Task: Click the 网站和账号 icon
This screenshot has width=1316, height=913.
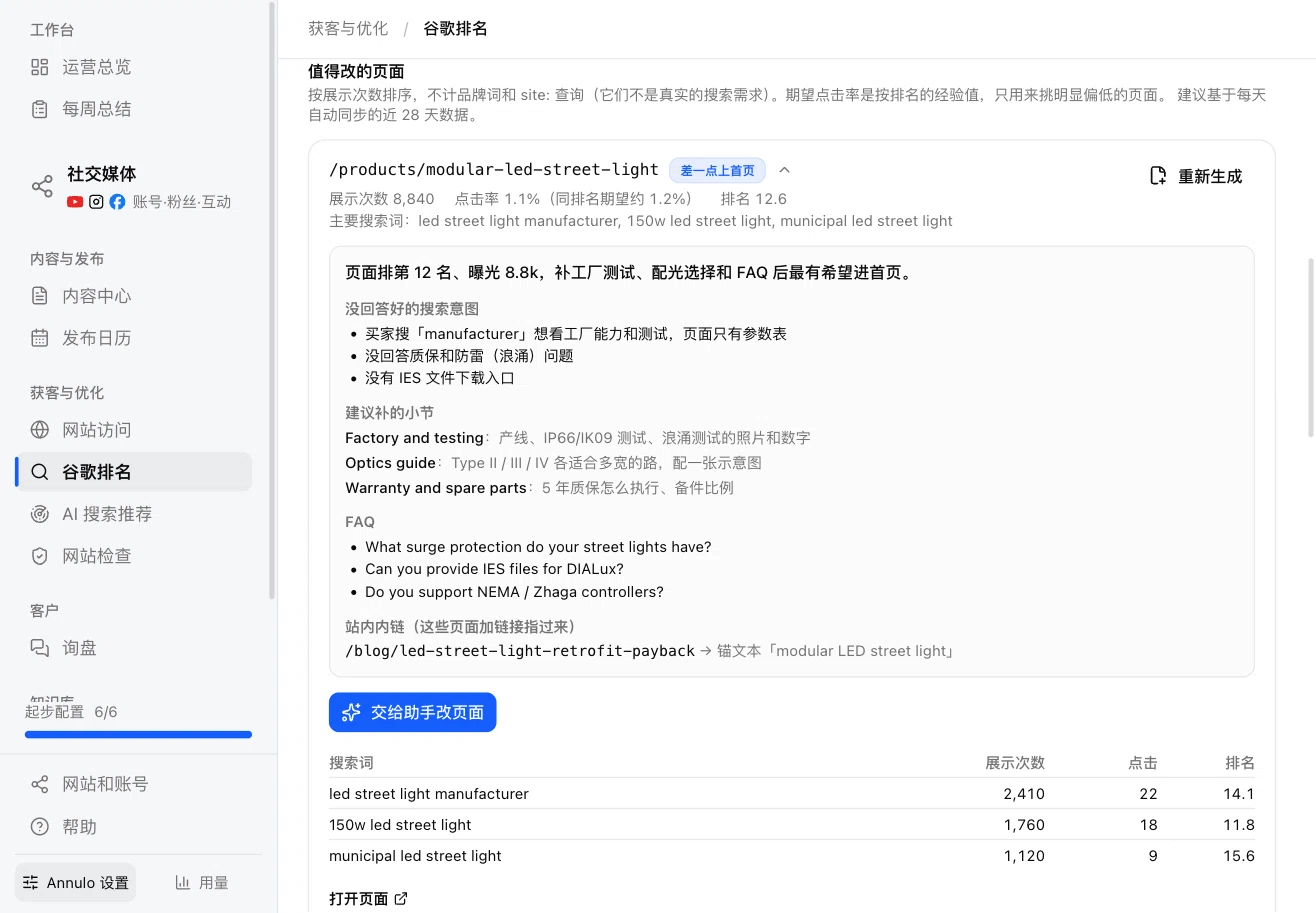Action: point(40,784)
